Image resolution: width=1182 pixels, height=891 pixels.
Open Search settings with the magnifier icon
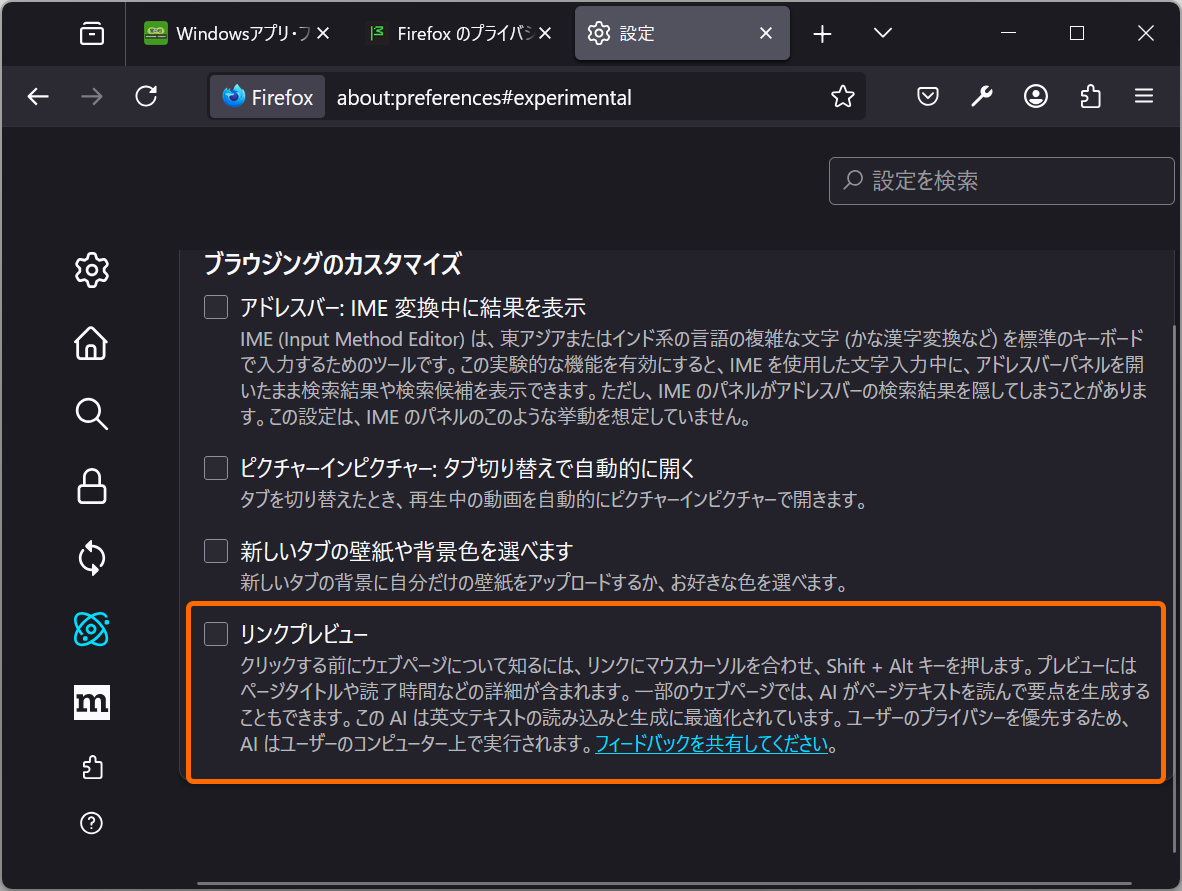[91, 414]
